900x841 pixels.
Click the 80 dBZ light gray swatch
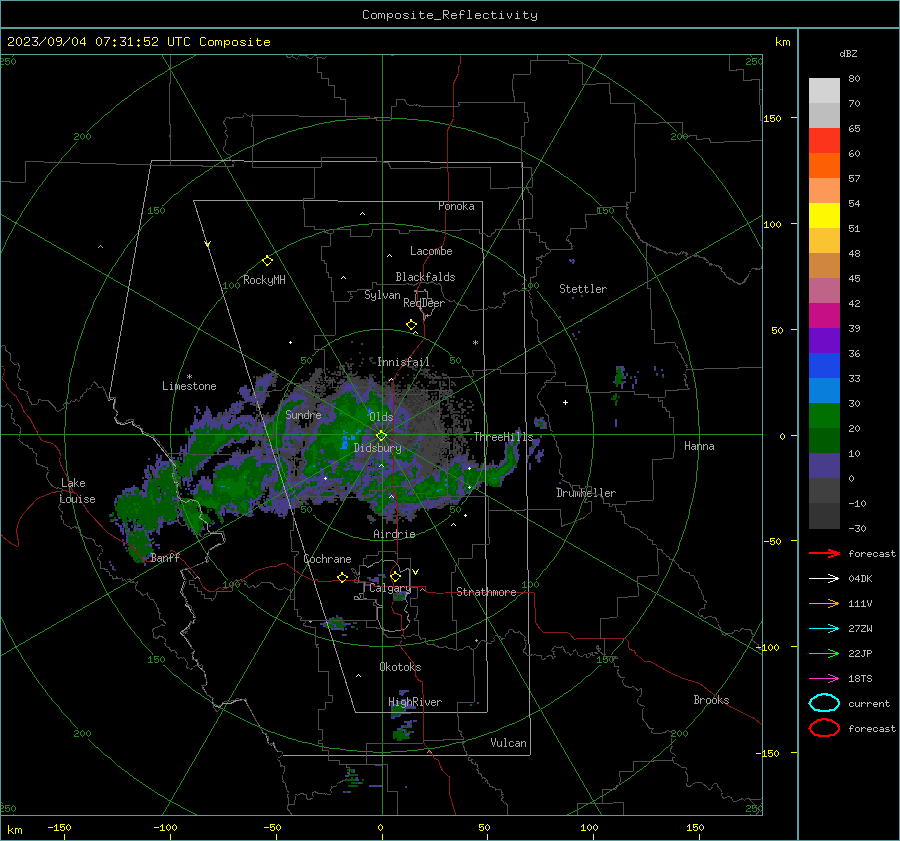824,91
